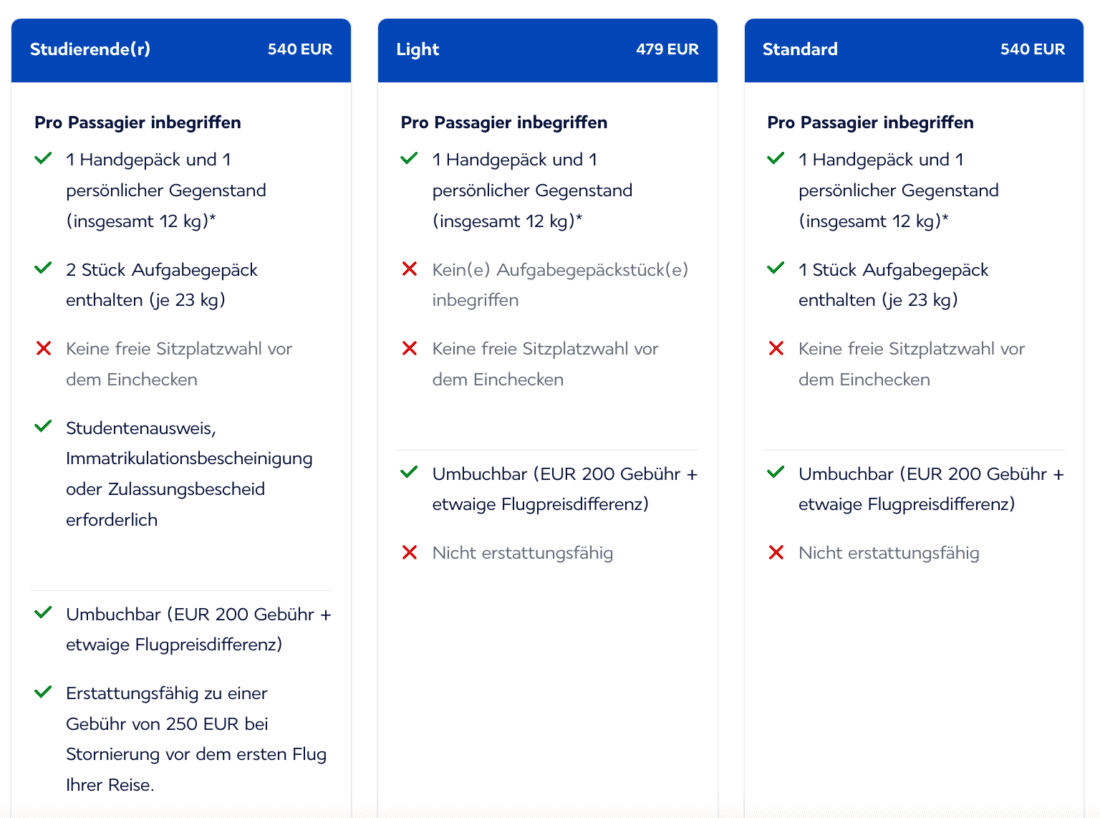The height and width of the screenshot is (818, 1100).
Task: Click Light's Handgepäck green check icon
Action: click(409, 159)
